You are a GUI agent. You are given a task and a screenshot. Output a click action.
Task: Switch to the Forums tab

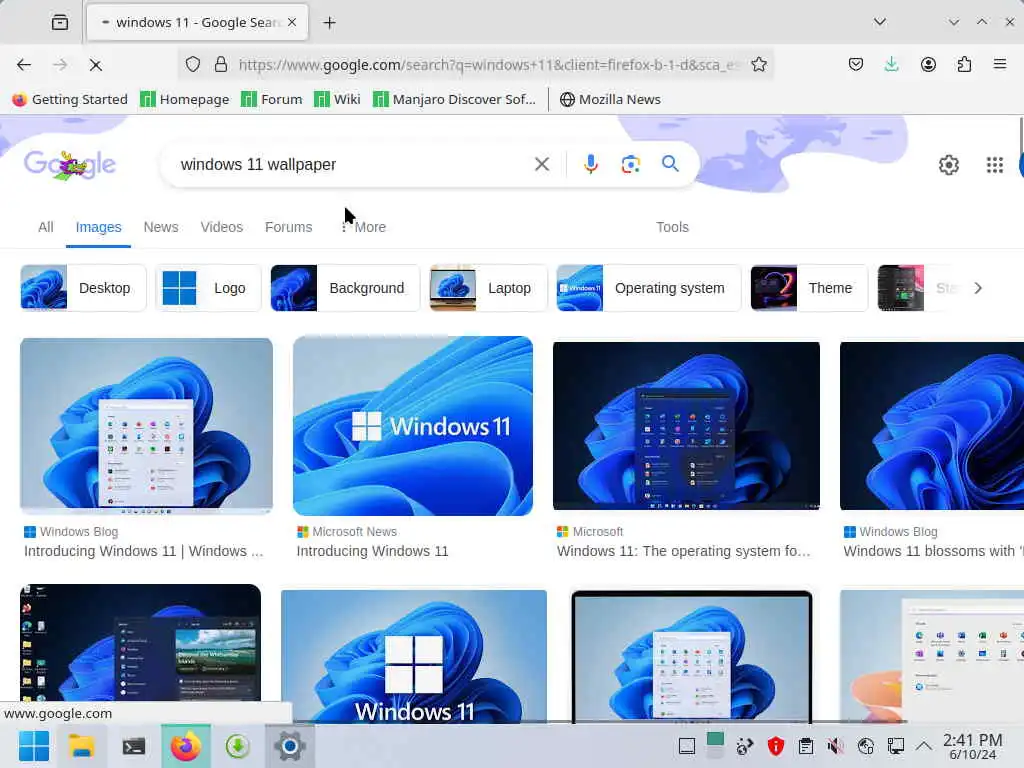(x=288, y=227)
